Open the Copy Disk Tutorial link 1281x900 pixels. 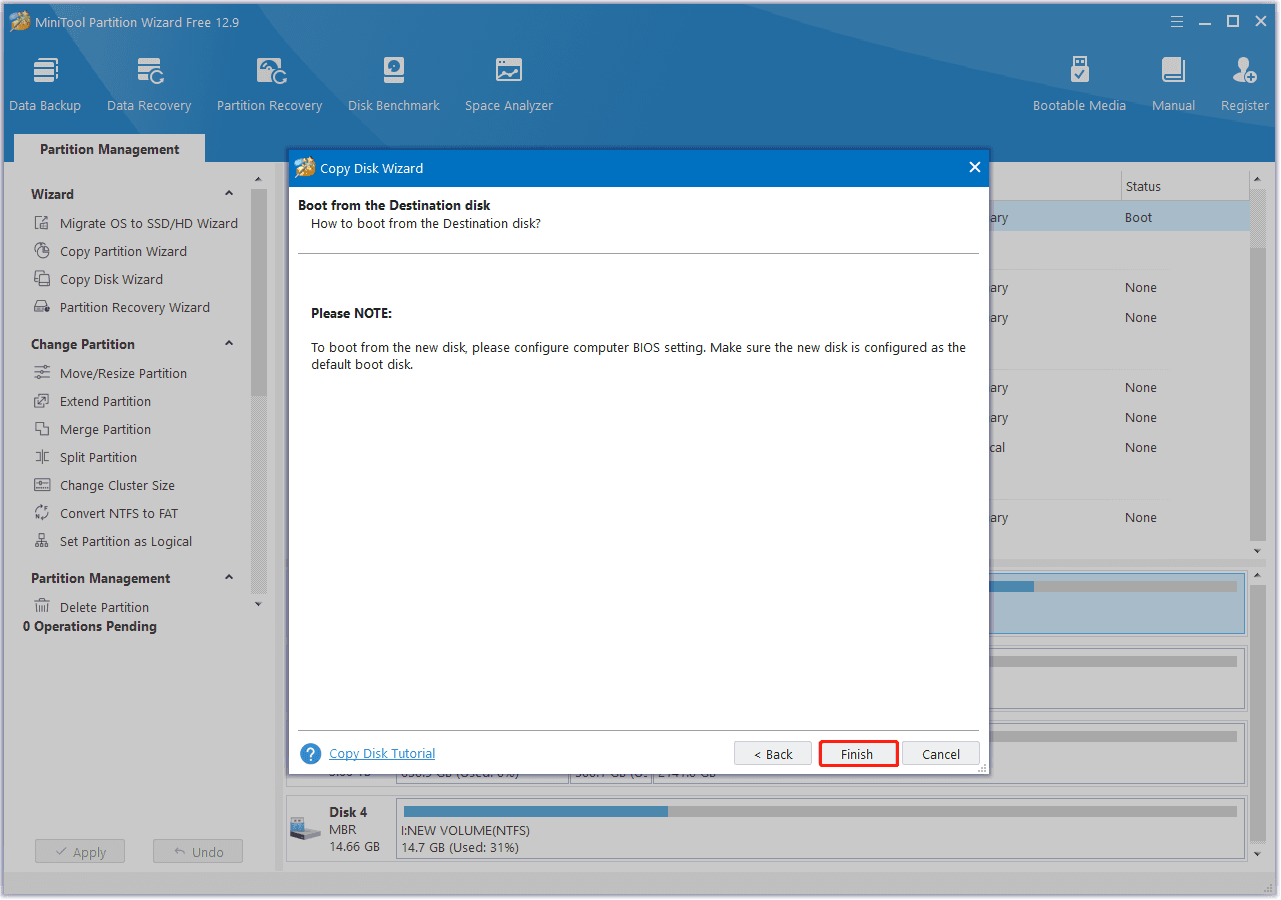[382, 753]
